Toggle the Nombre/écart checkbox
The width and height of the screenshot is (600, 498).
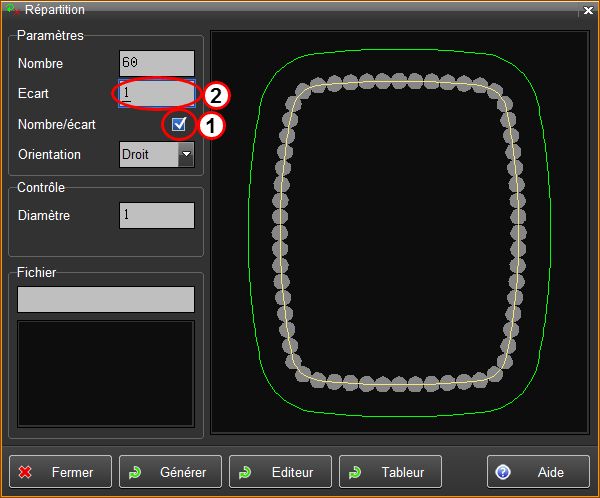(x=179, y=124)
